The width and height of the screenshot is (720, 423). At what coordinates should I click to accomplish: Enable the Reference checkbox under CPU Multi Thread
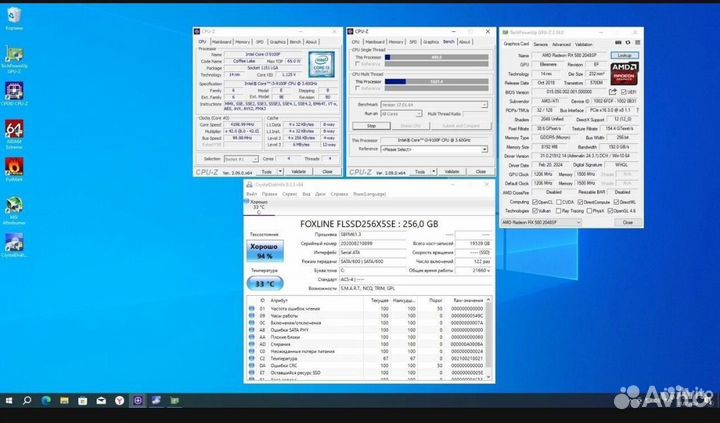coord(358,88)
